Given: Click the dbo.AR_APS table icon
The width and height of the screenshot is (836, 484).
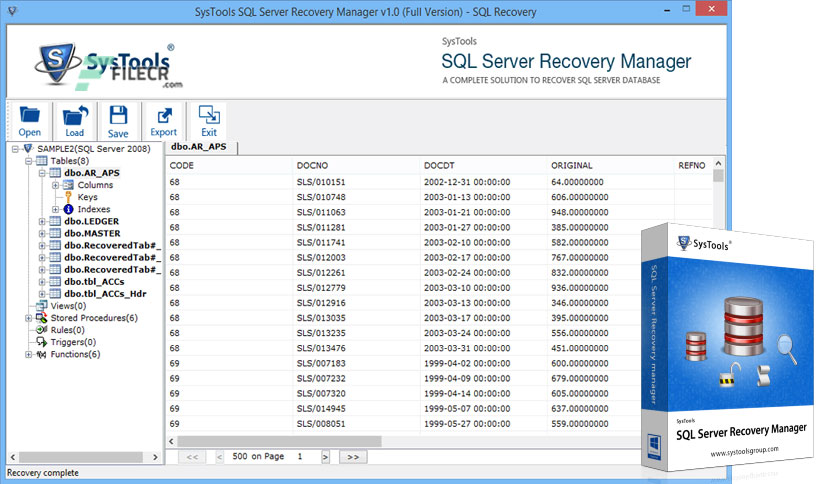Looking at the screenshot, I should (x=55, y=173).
